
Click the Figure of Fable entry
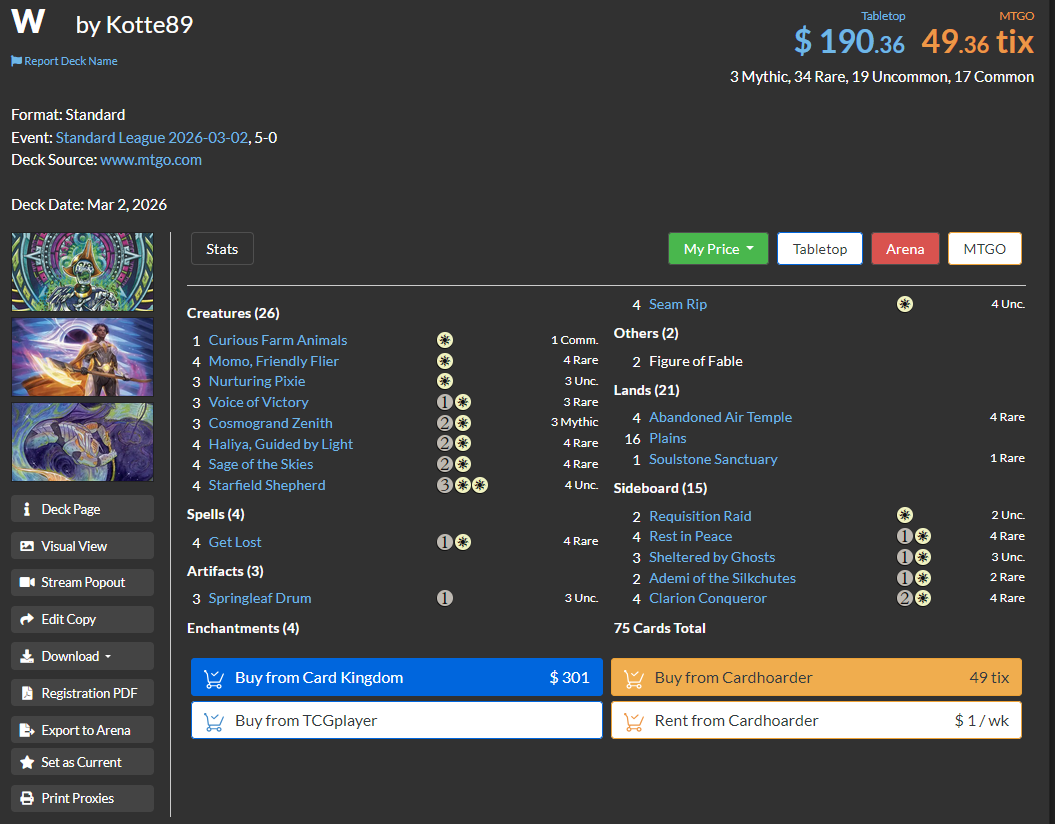696,361
